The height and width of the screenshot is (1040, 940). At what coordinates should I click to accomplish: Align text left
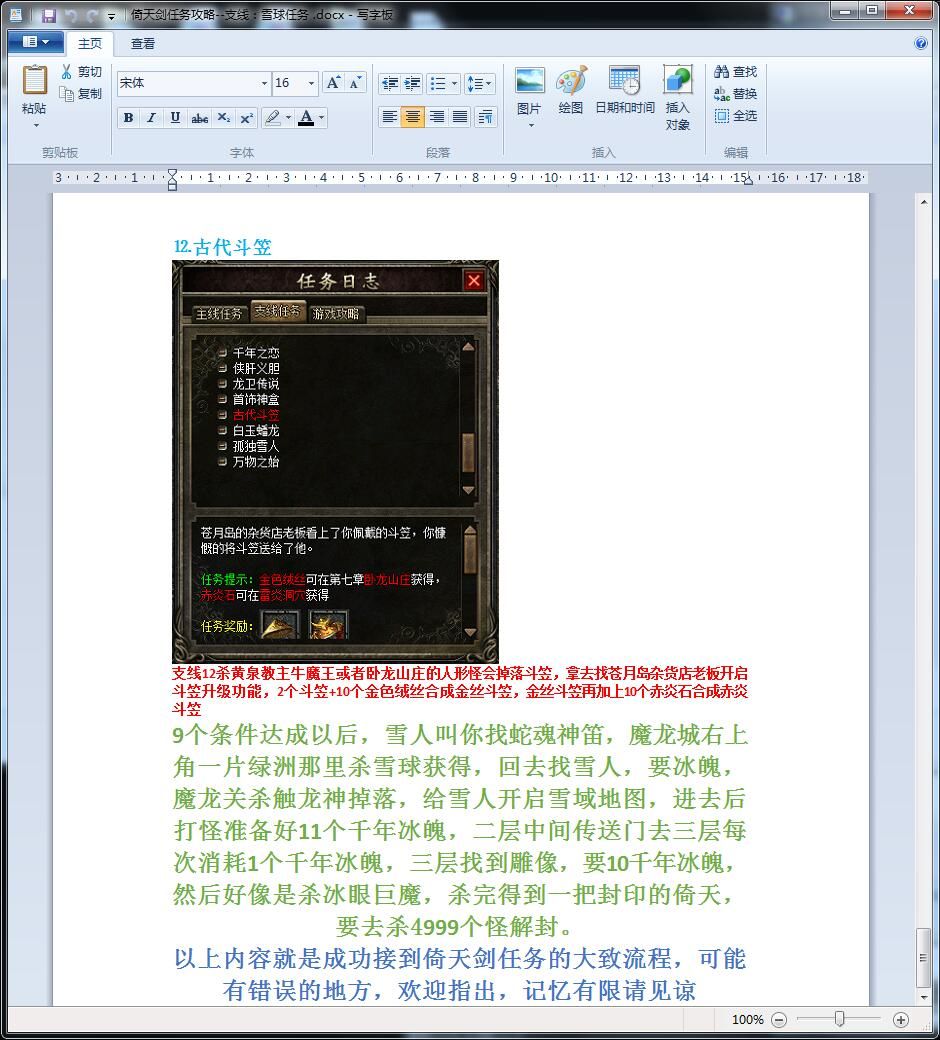pyautogui.click(x=389, y=117)
